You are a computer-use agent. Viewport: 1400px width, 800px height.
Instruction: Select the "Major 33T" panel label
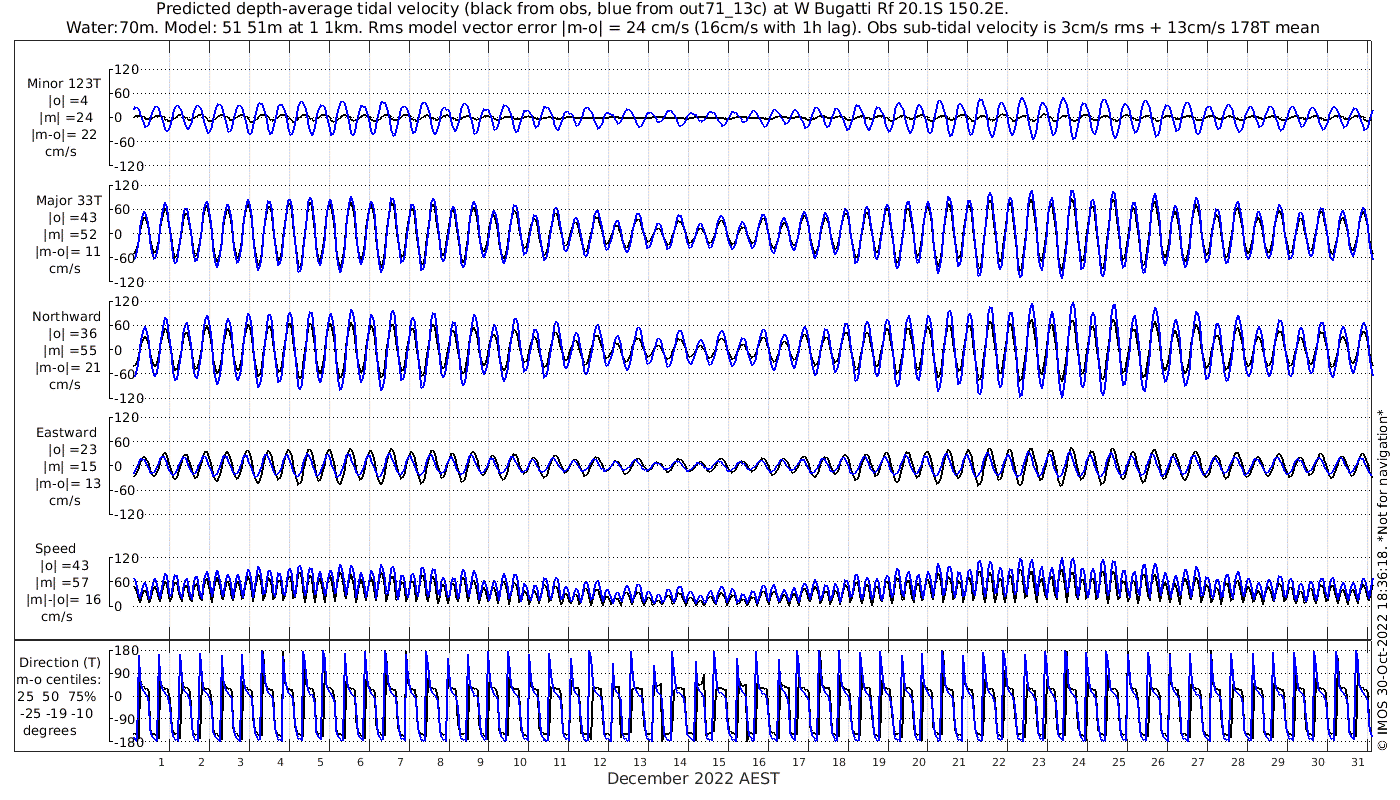coord(68,201)
